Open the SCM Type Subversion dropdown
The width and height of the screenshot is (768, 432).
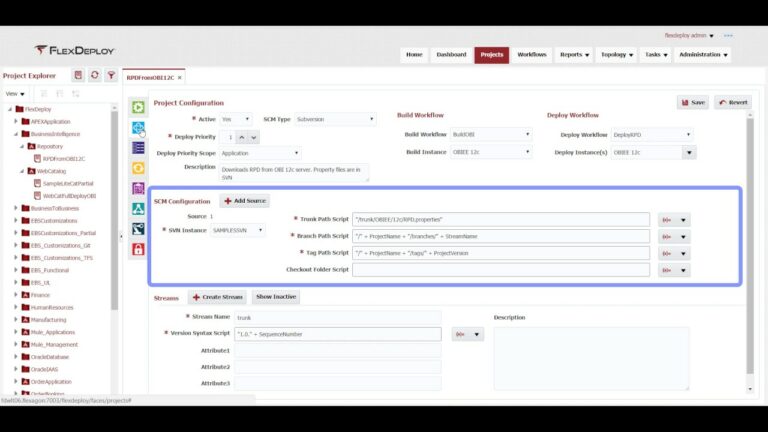coord(335,119)
